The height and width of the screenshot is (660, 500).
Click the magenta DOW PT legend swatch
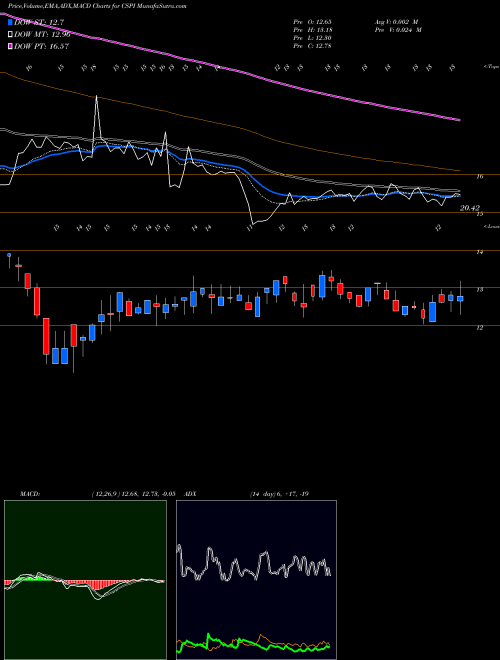(11, 46)
